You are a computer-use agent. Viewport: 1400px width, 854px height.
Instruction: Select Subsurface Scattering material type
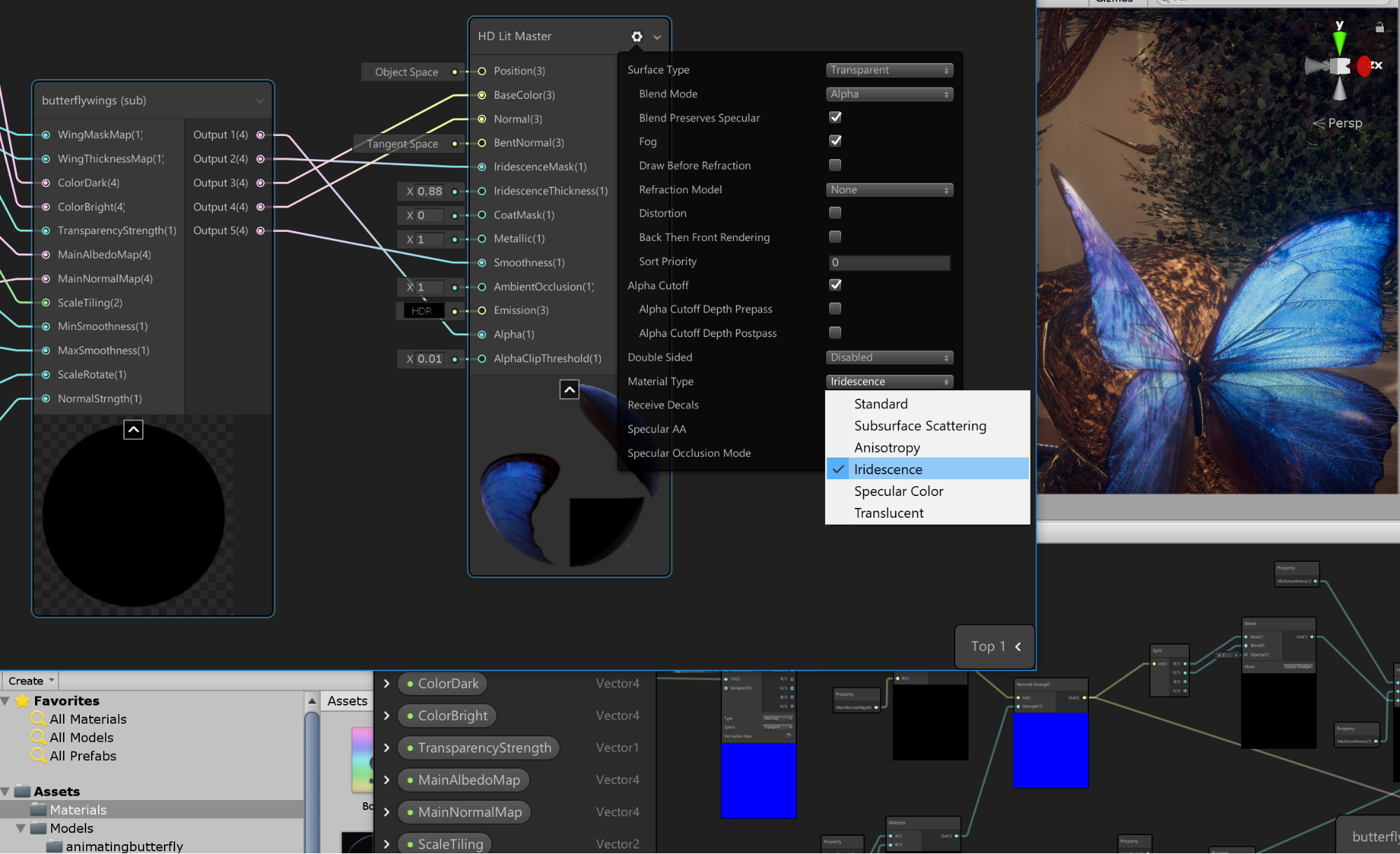tap(927, 425)
